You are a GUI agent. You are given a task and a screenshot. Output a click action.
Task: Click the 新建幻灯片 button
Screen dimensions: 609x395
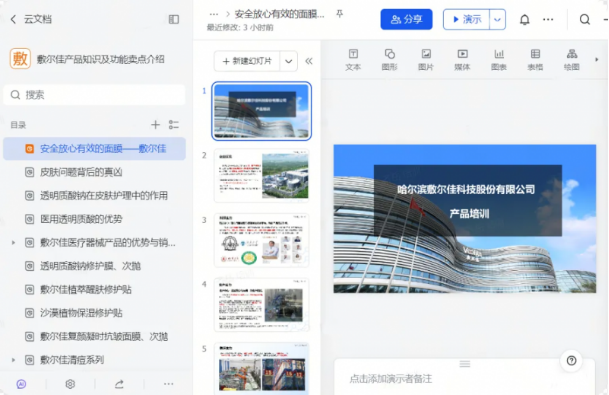pyautogui.click(x=247, y=61)
